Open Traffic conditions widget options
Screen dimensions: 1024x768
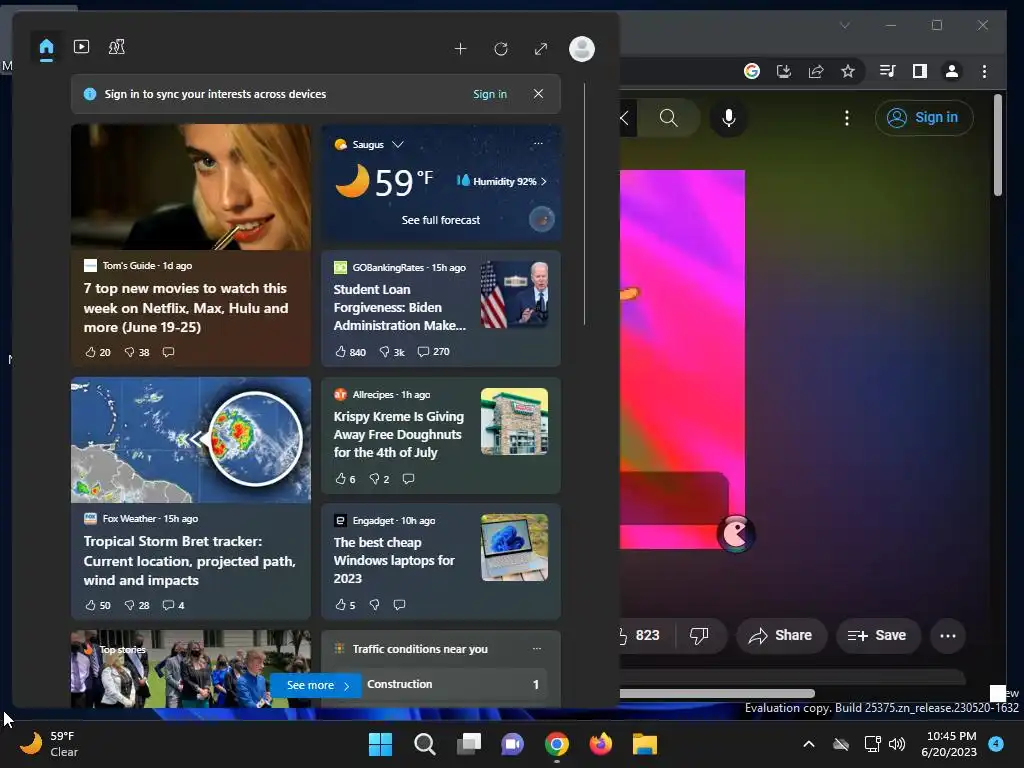click(x=537, y=648)
